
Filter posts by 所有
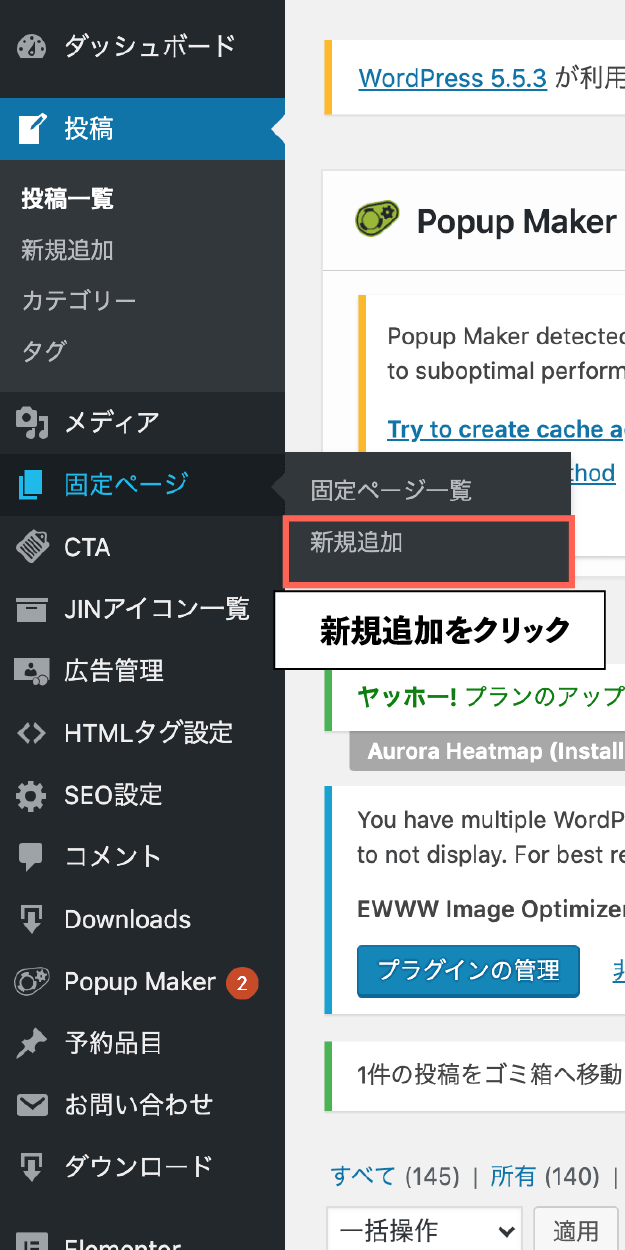(x=513, y=1177)
